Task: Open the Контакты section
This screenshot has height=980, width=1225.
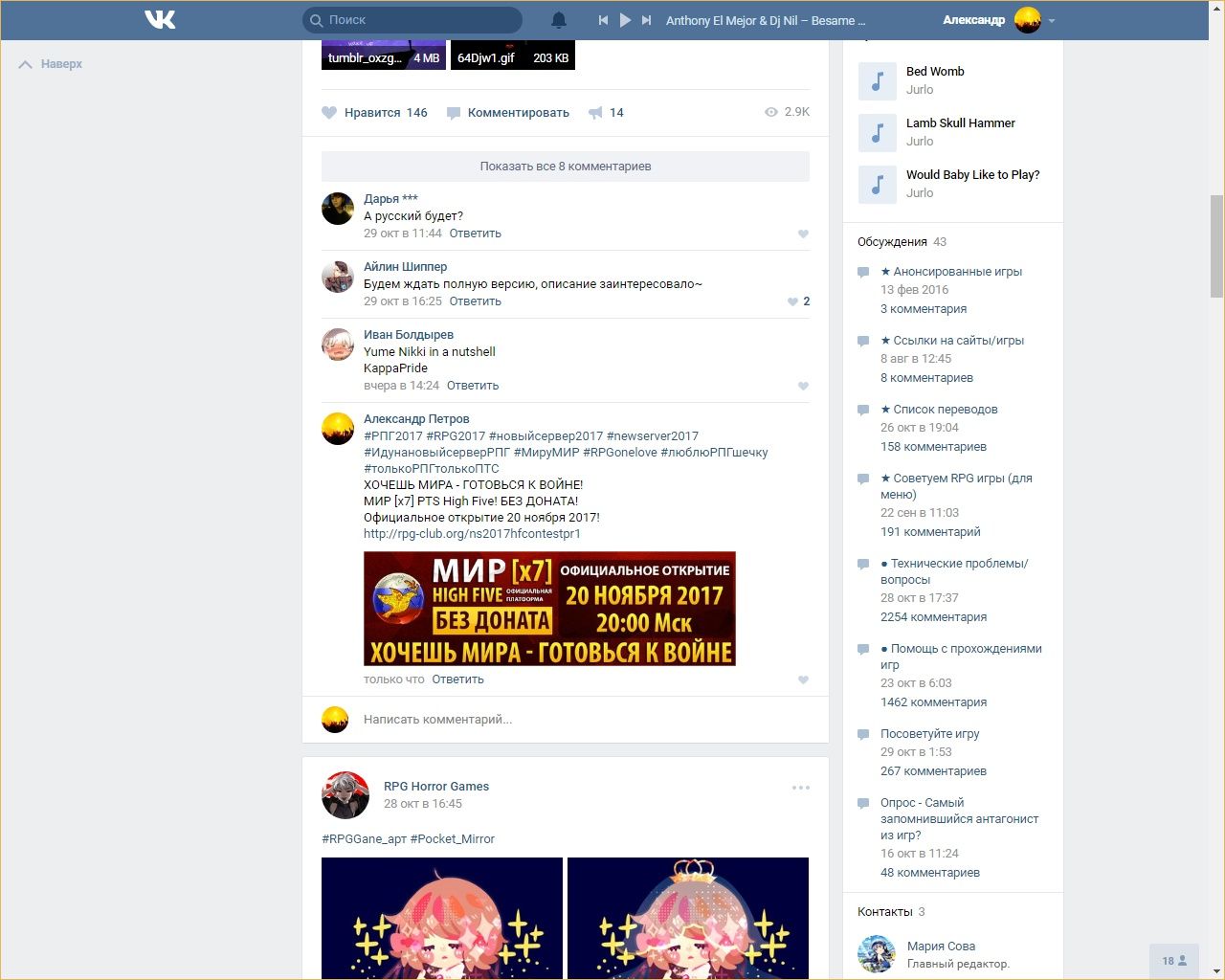Action: coord(885,912)
